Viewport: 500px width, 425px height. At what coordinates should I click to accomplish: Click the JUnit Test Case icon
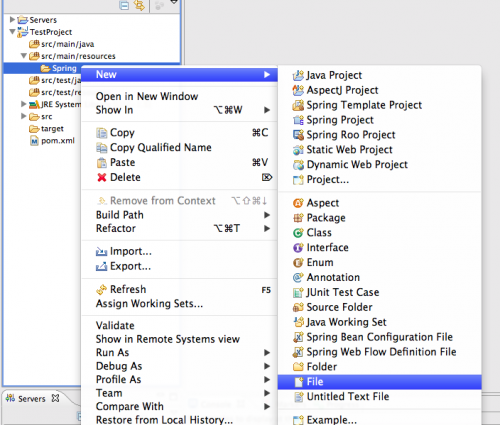(x=298, y=292)
